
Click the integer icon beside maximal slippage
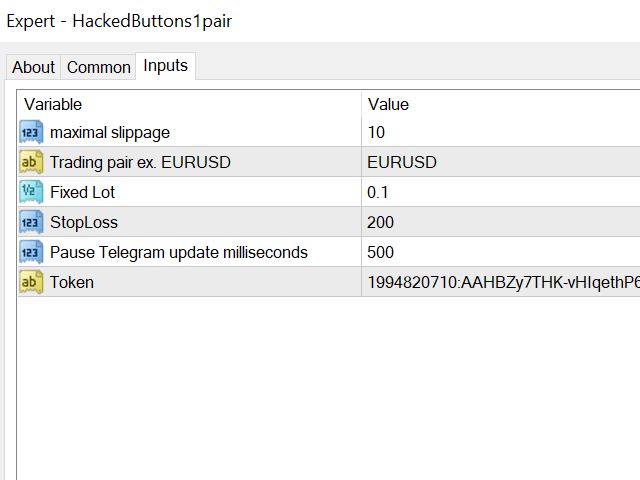click(x=31, y=132)
